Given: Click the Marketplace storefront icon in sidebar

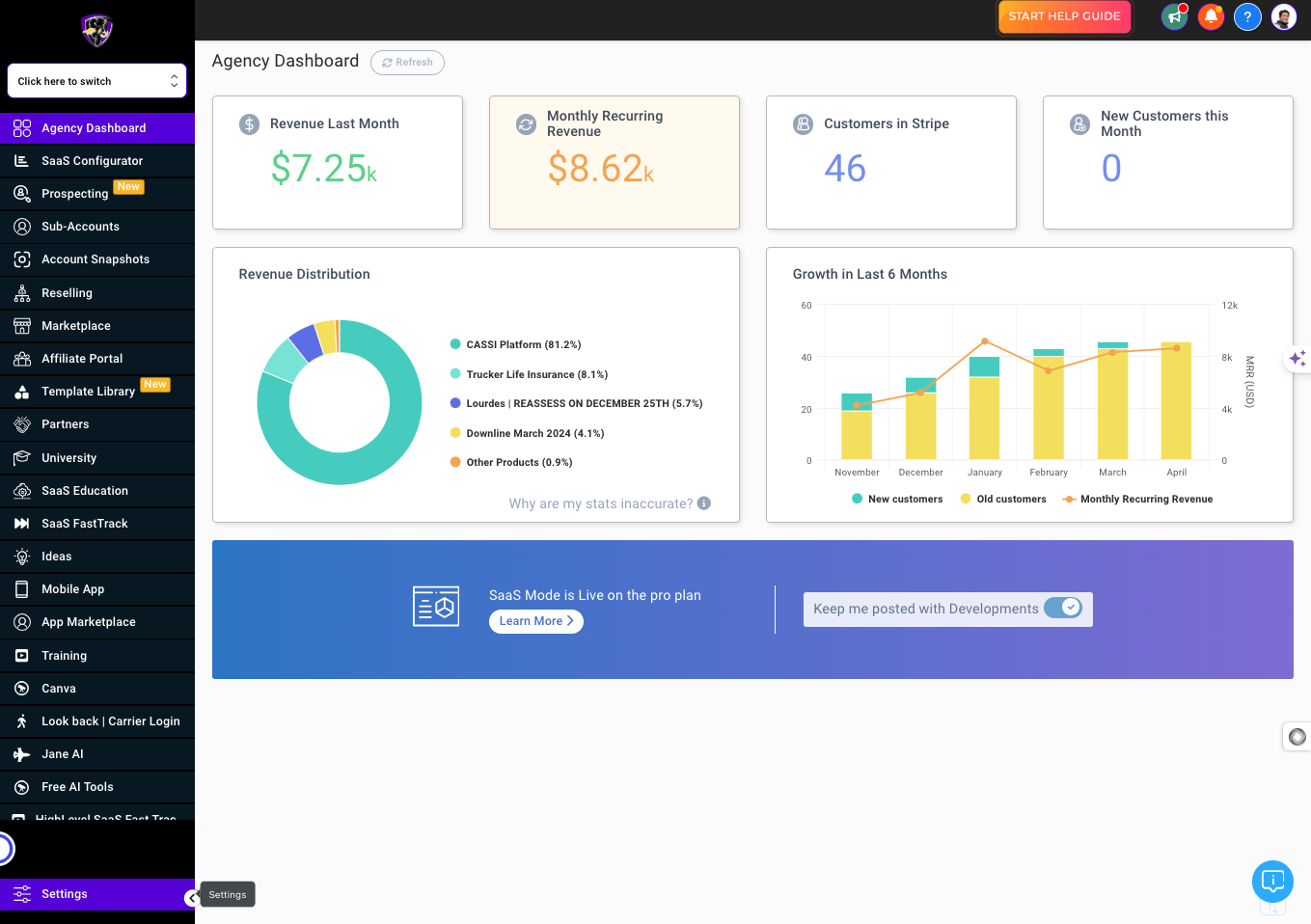Looking at the screenshot, I should pos(22,326).
